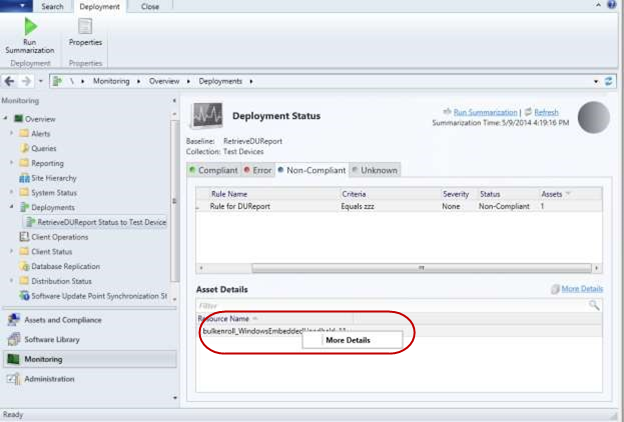Click the Asset Details Filter field
This screenshot has height=422, width=624.
390,305
